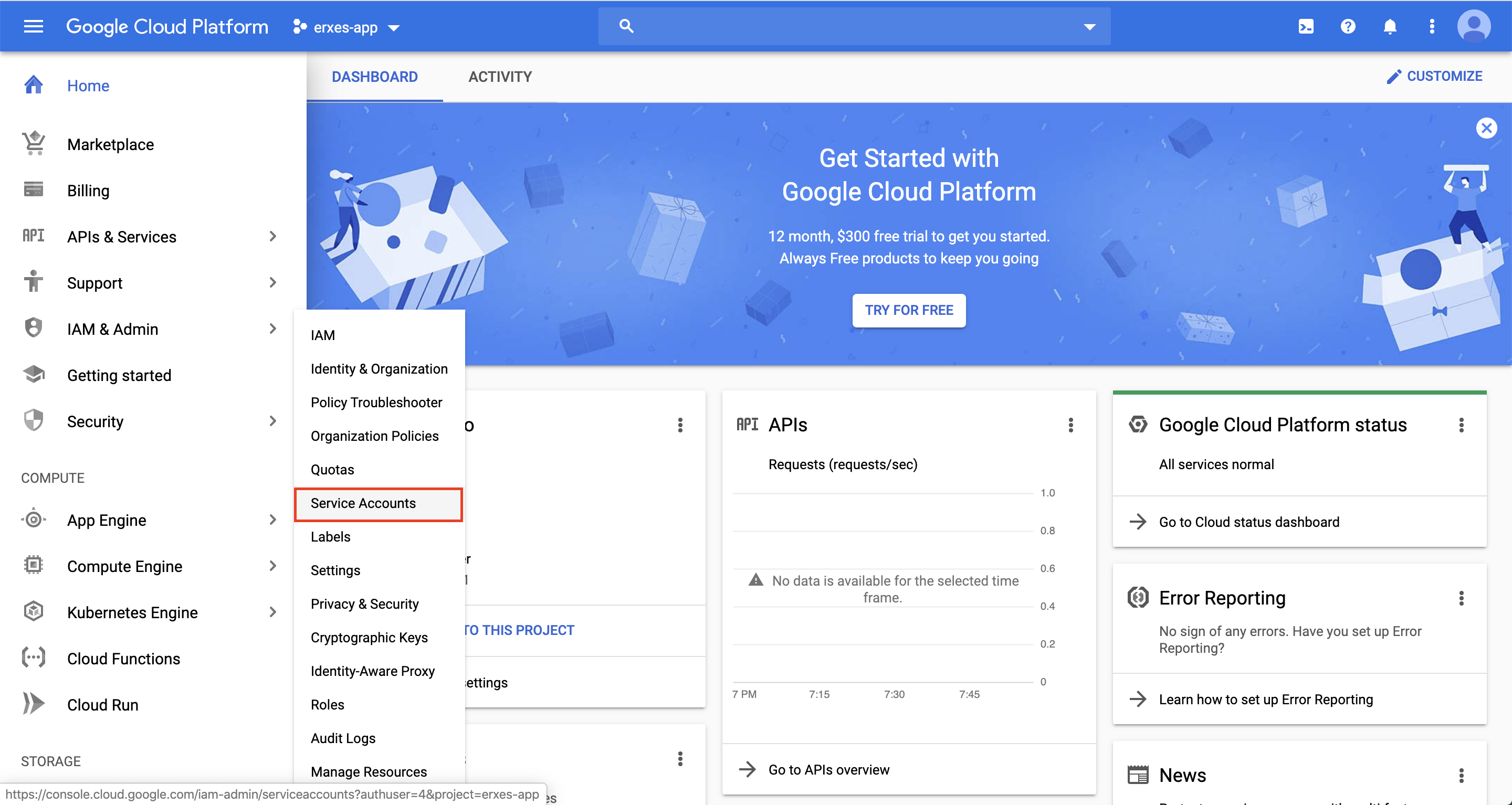Image resolution: width=1512 pixels, height=805 pixels.
Task: Dismiss the Get Started banner
Action: coord(1486,128)
